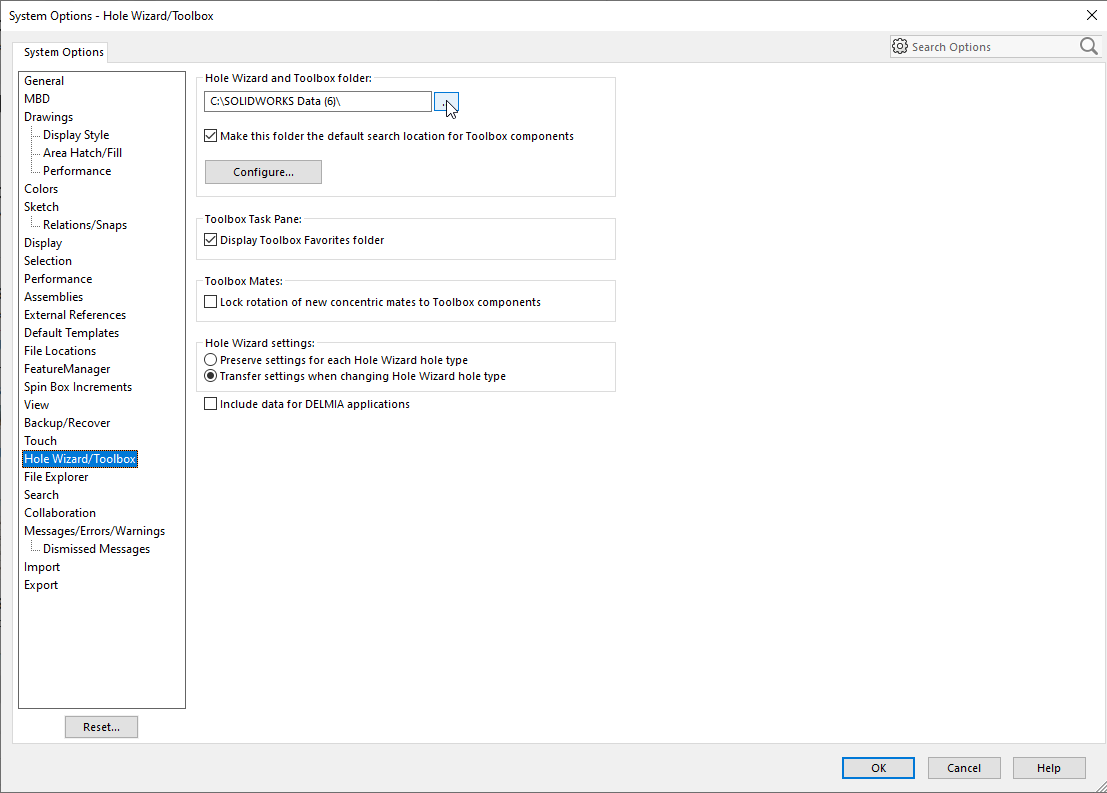The image size is (1107, 793).
Task: Click the gear icon in Search Options
Action: click(900, 47)
